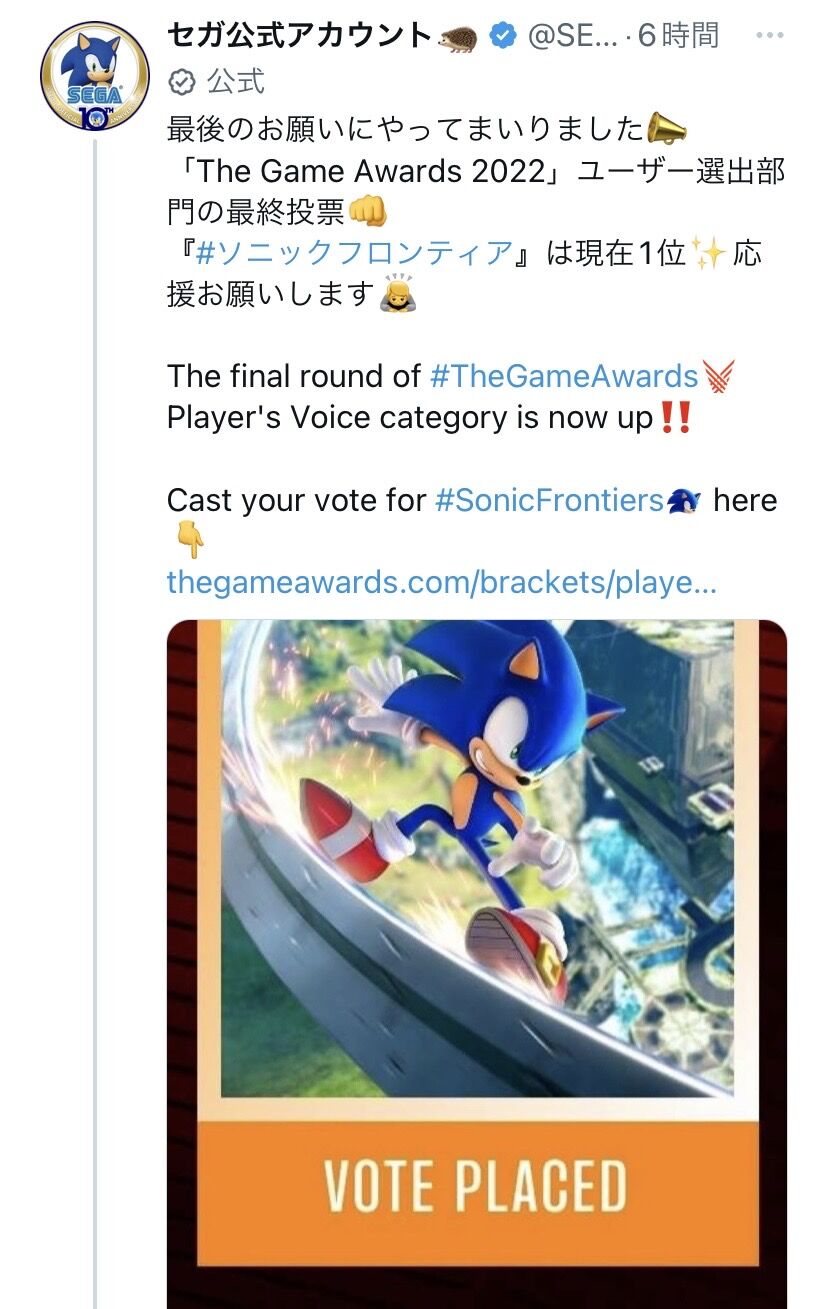Open the SEGA profile avatar
Viewport: 828px width, 1309px height.
94,76
